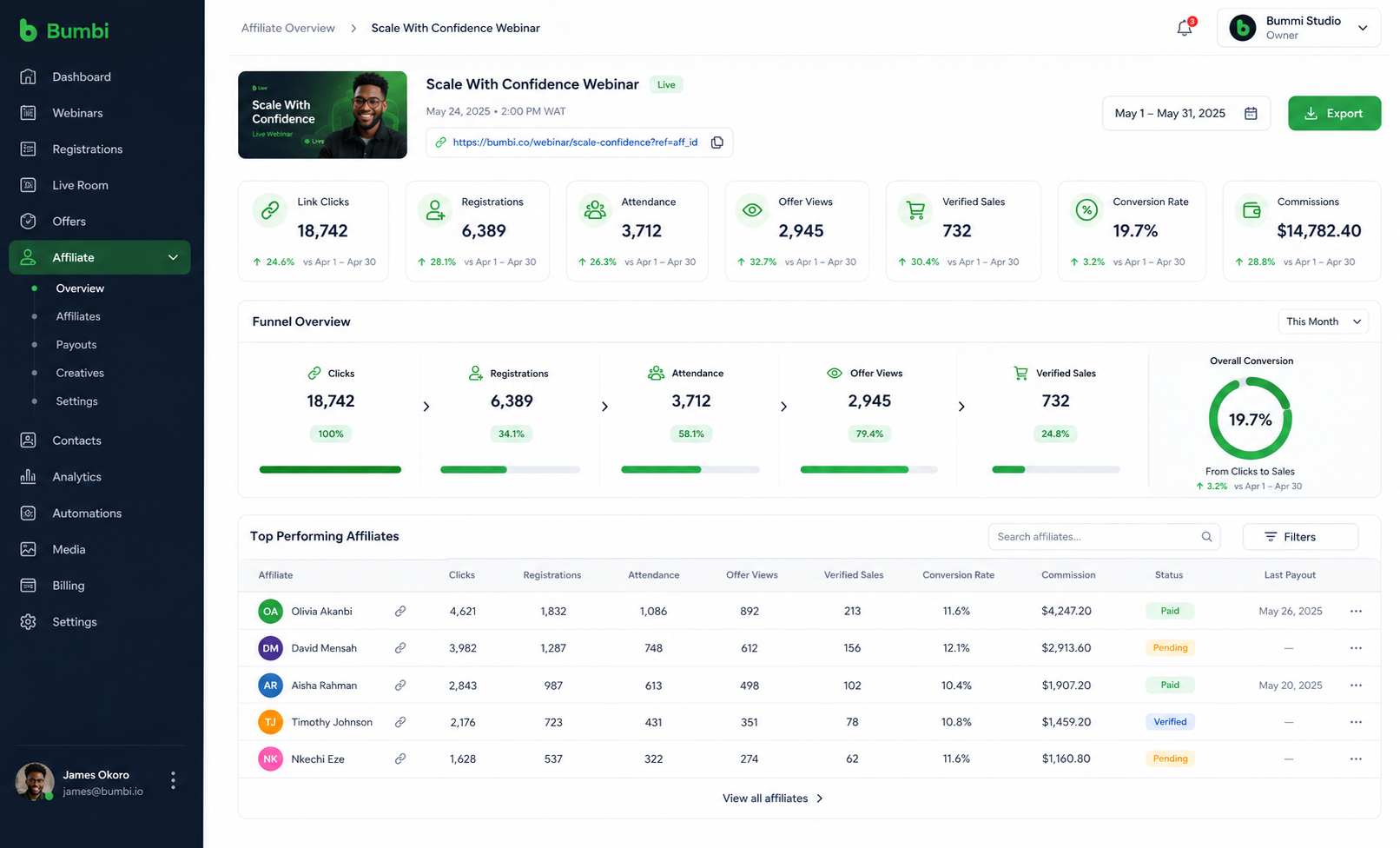Copy the webinar affiliate link

pyautogui.click(x=717, y=142)
